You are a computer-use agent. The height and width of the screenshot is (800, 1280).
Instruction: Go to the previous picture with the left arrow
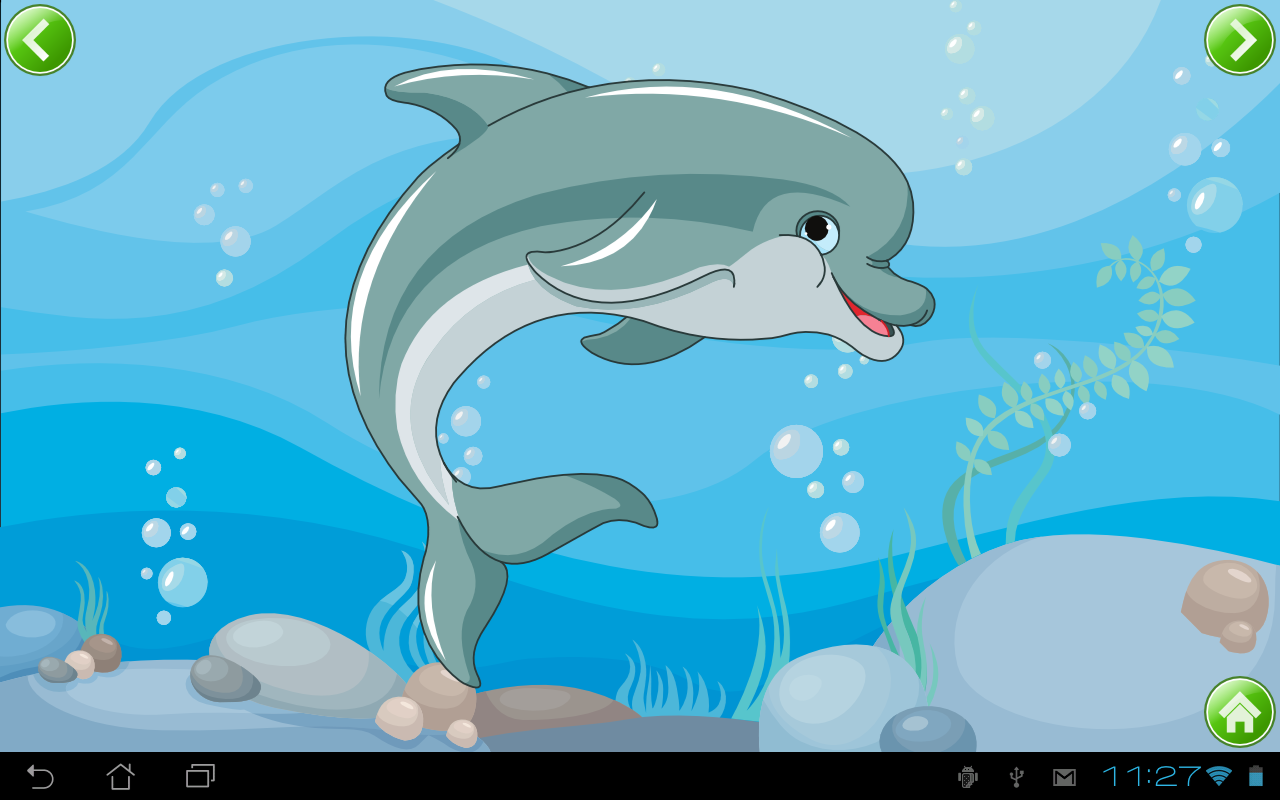40,40
